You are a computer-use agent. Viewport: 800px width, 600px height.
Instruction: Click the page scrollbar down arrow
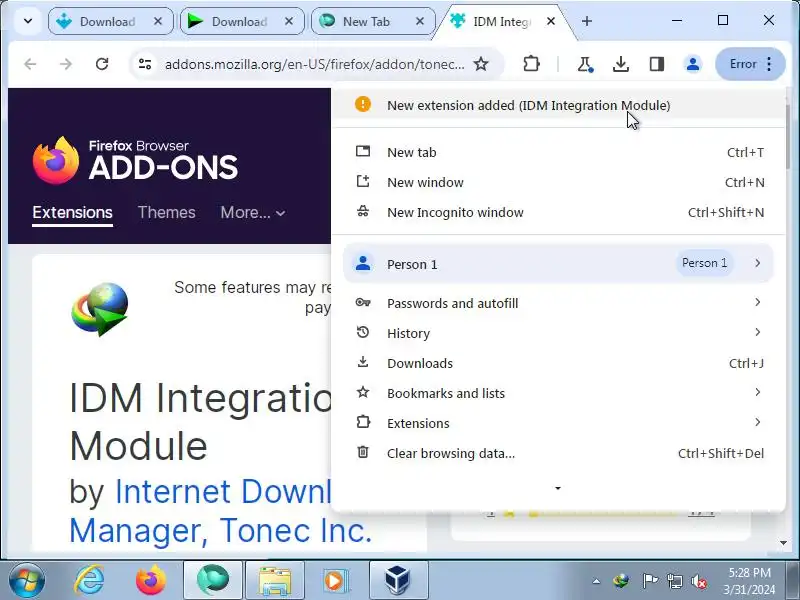[784, 543]
